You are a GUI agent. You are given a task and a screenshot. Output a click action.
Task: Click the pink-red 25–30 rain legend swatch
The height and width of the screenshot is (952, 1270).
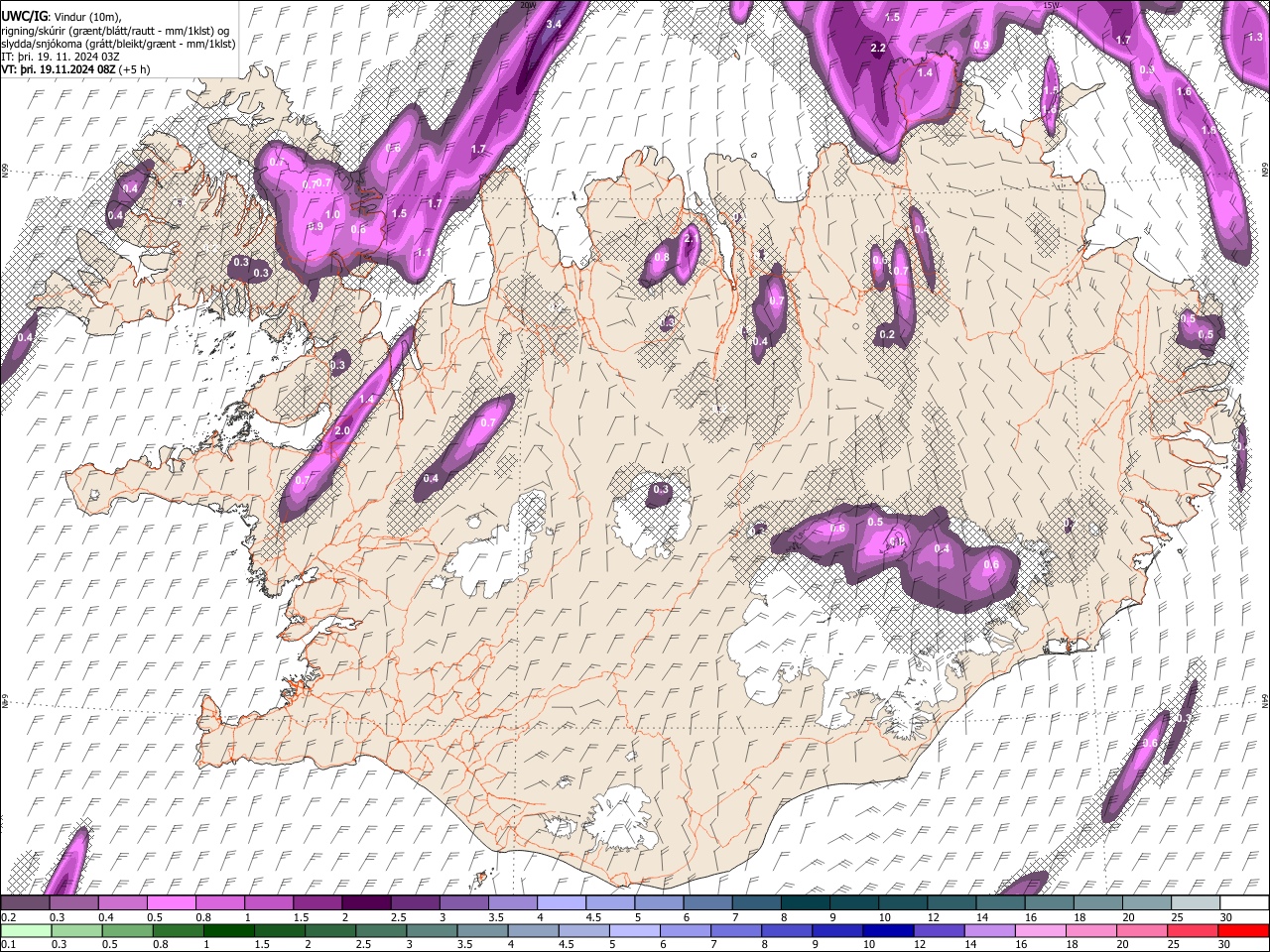1192,930
